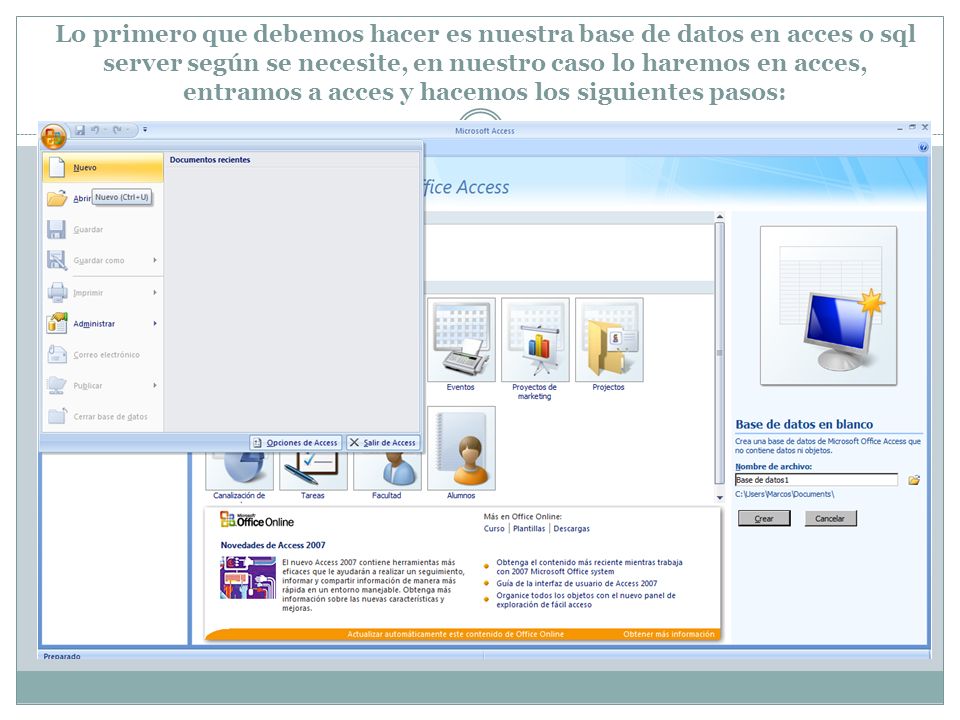Click the Nuevo blank document icon

tap(56, 167)
